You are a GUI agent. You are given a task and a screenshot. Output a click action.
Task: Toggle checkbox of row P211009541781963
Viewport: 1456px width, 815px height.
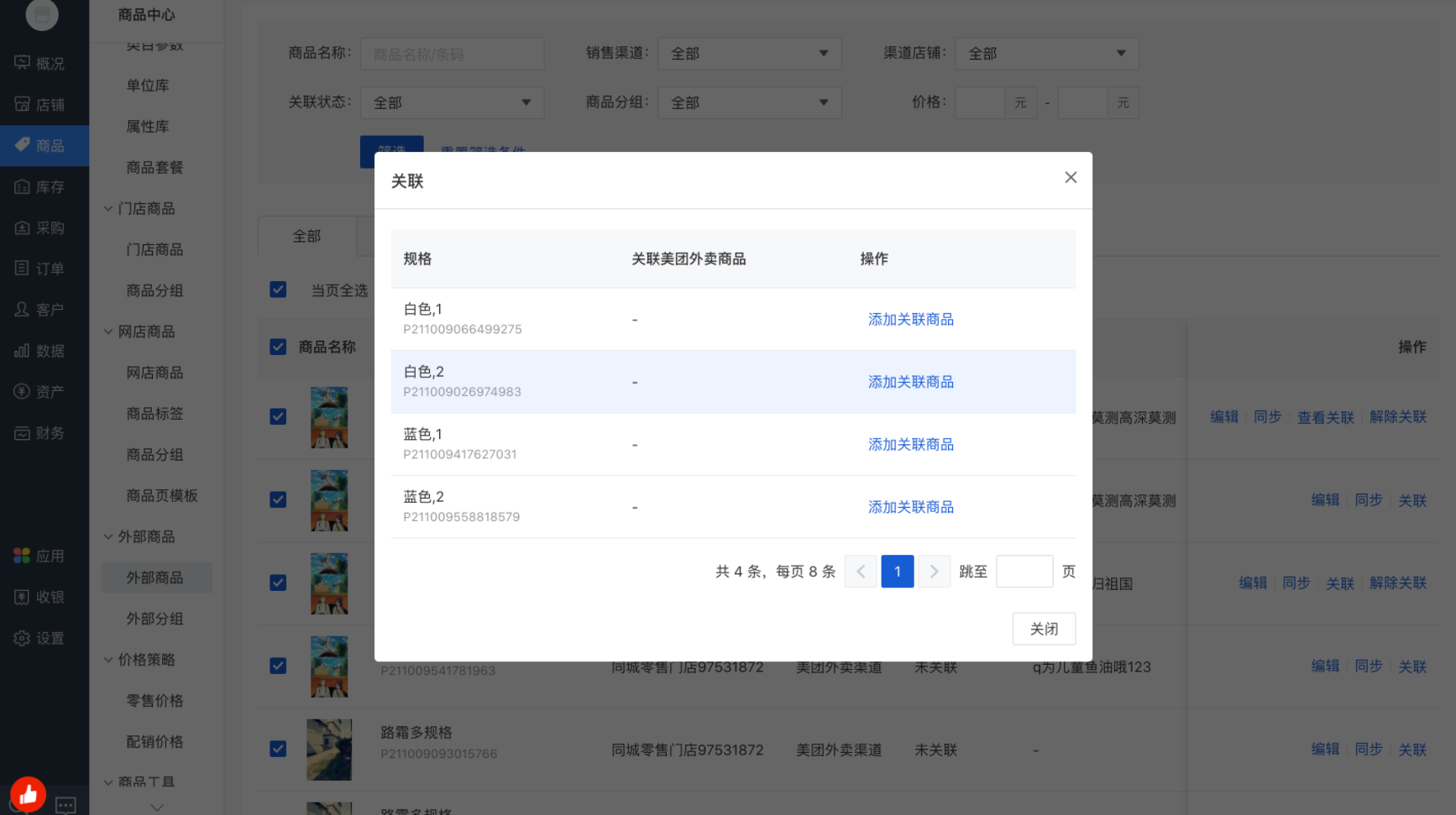[278, 666]
